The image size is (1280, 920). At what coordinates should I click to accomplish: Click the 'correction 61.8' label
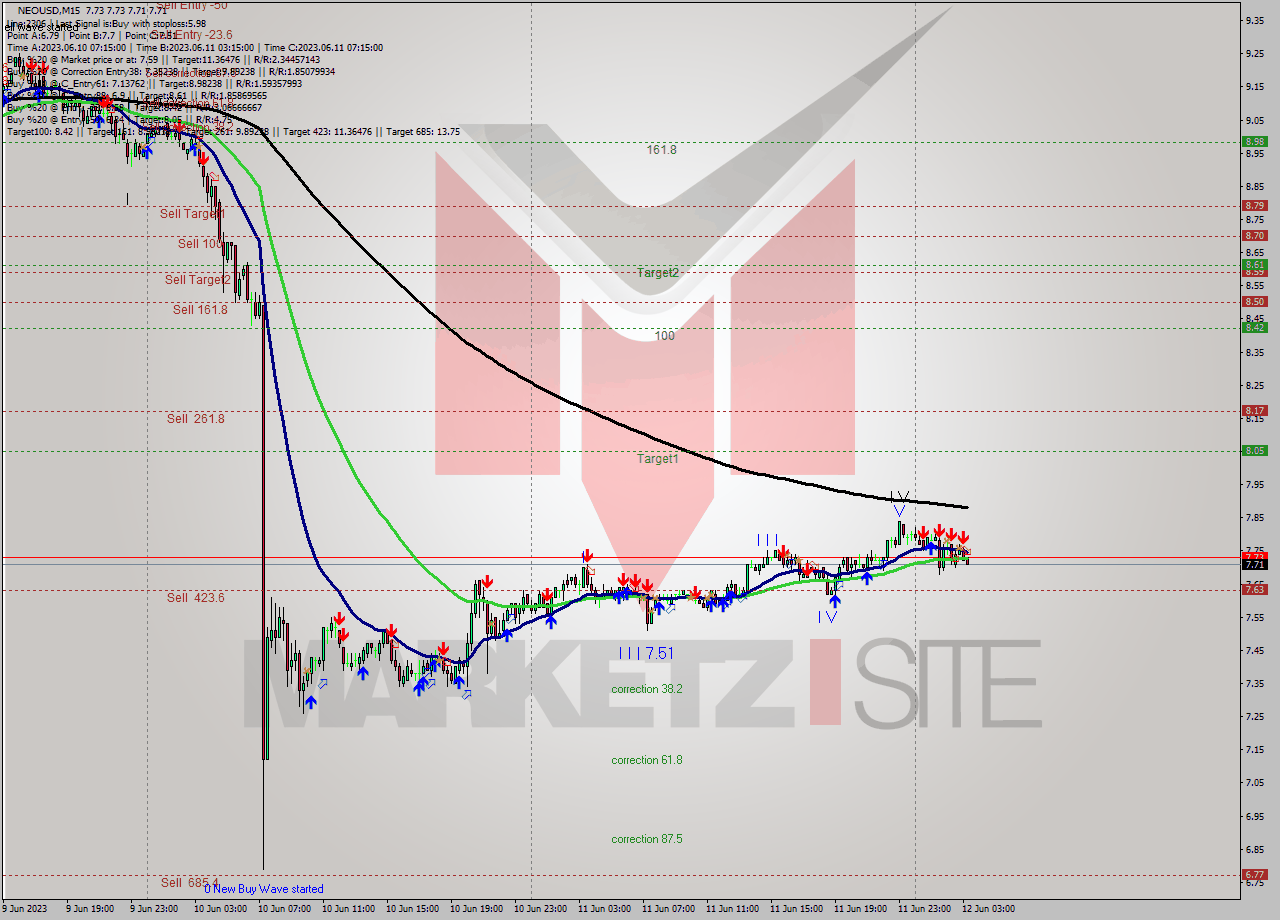point(647,760)
